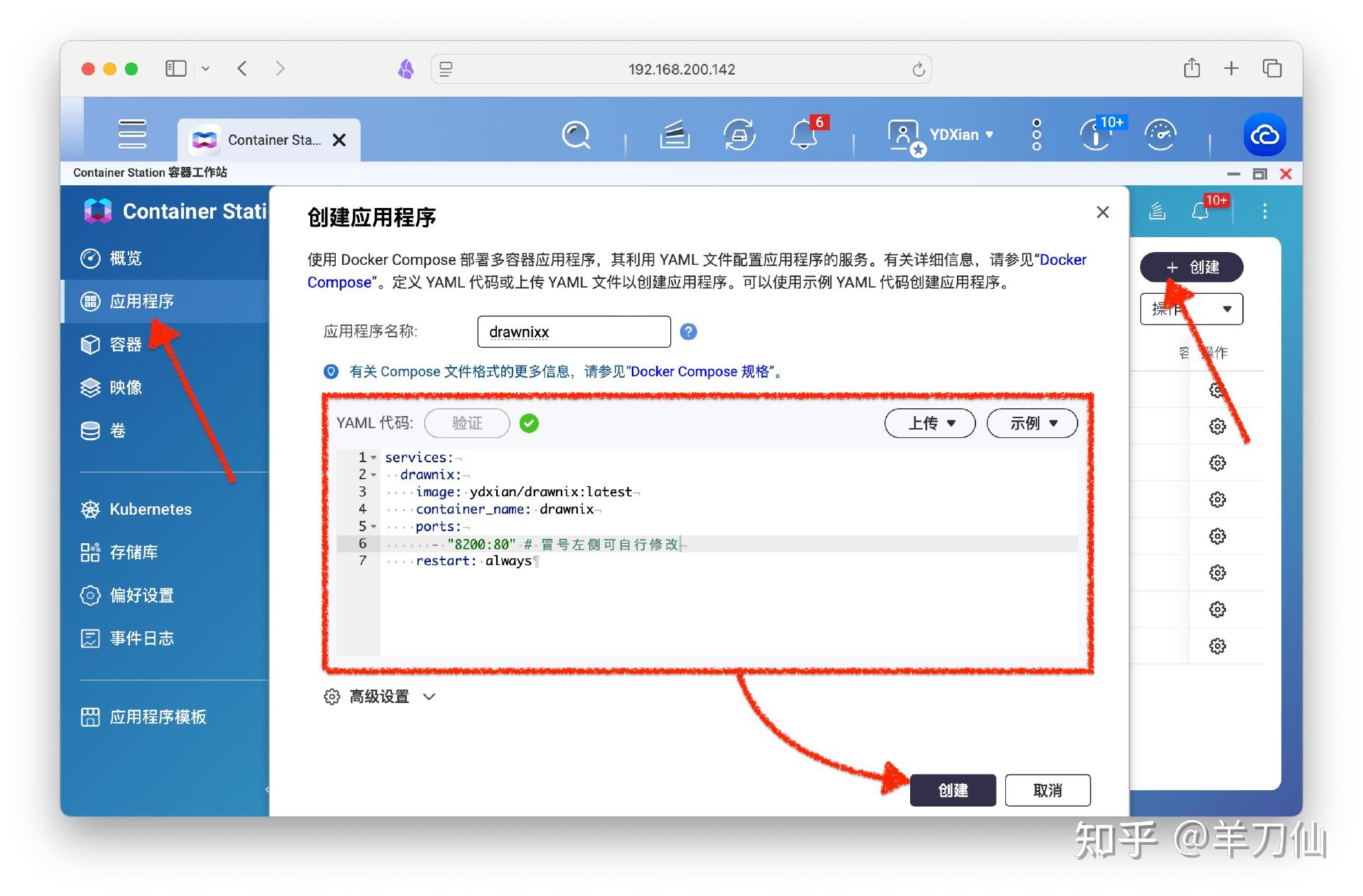This screenshot has height=896, width=1363.
Task: Open the 操作 actions dropdown menu
Action: [1190, 309]
